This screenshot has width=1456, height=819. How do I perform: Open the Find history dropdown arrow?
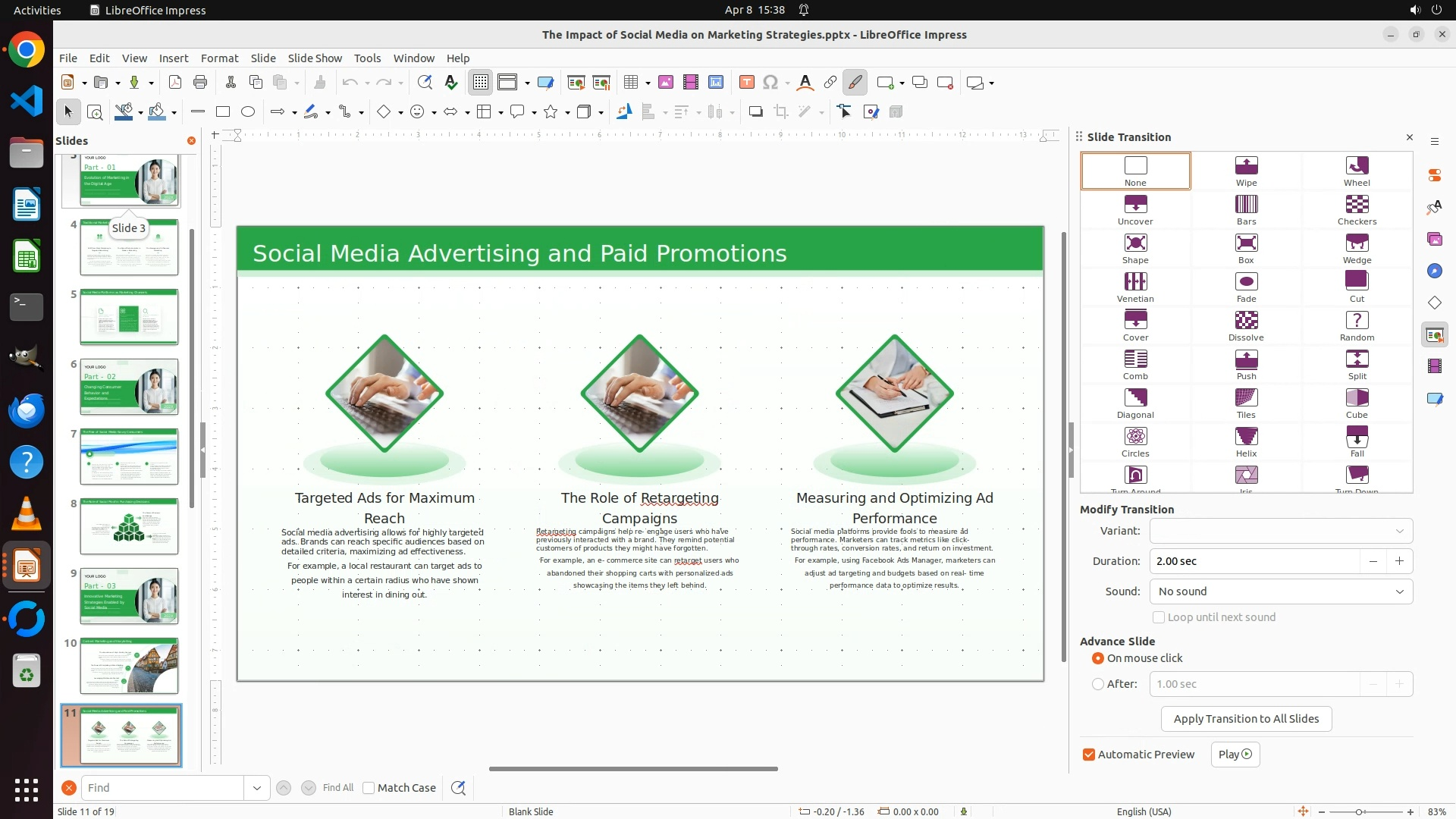point(257,788)
